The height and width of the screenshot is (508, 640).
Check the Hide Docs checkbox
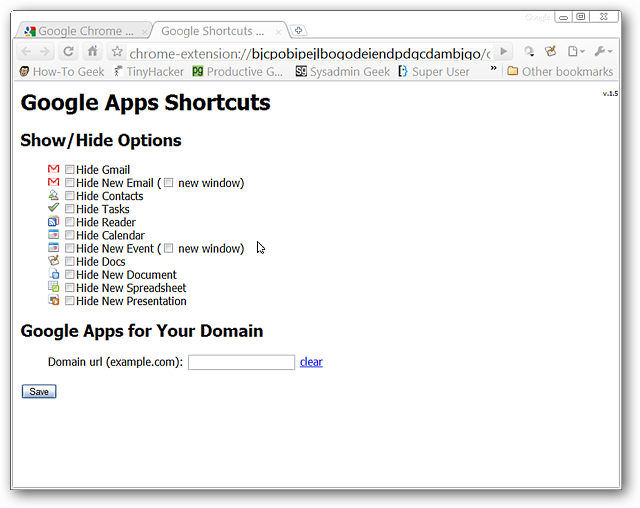point(70,261)
